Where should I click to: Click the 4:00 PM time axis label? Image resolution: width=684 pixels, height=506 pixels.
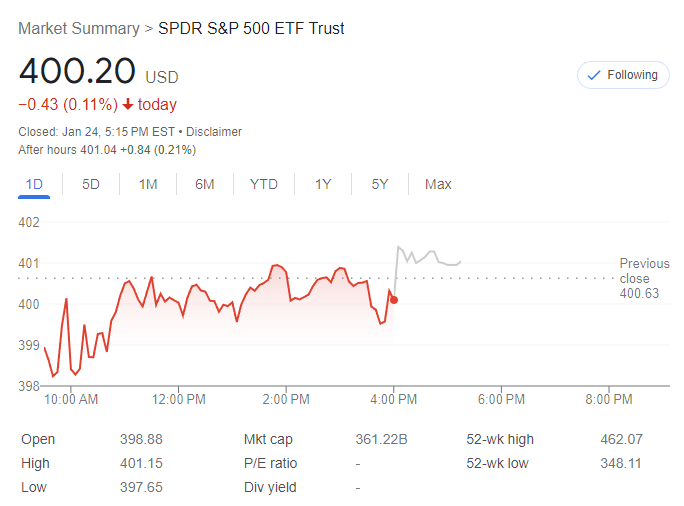click(x=394, y=399)
